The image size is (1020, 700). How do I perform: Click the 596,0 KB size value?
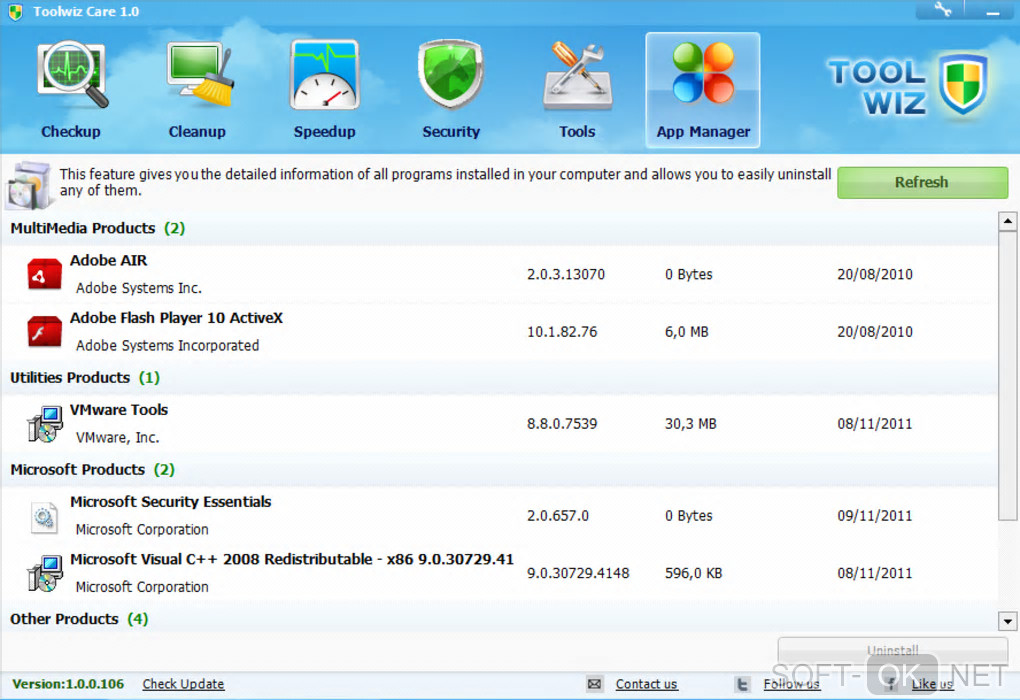point(693,573)
